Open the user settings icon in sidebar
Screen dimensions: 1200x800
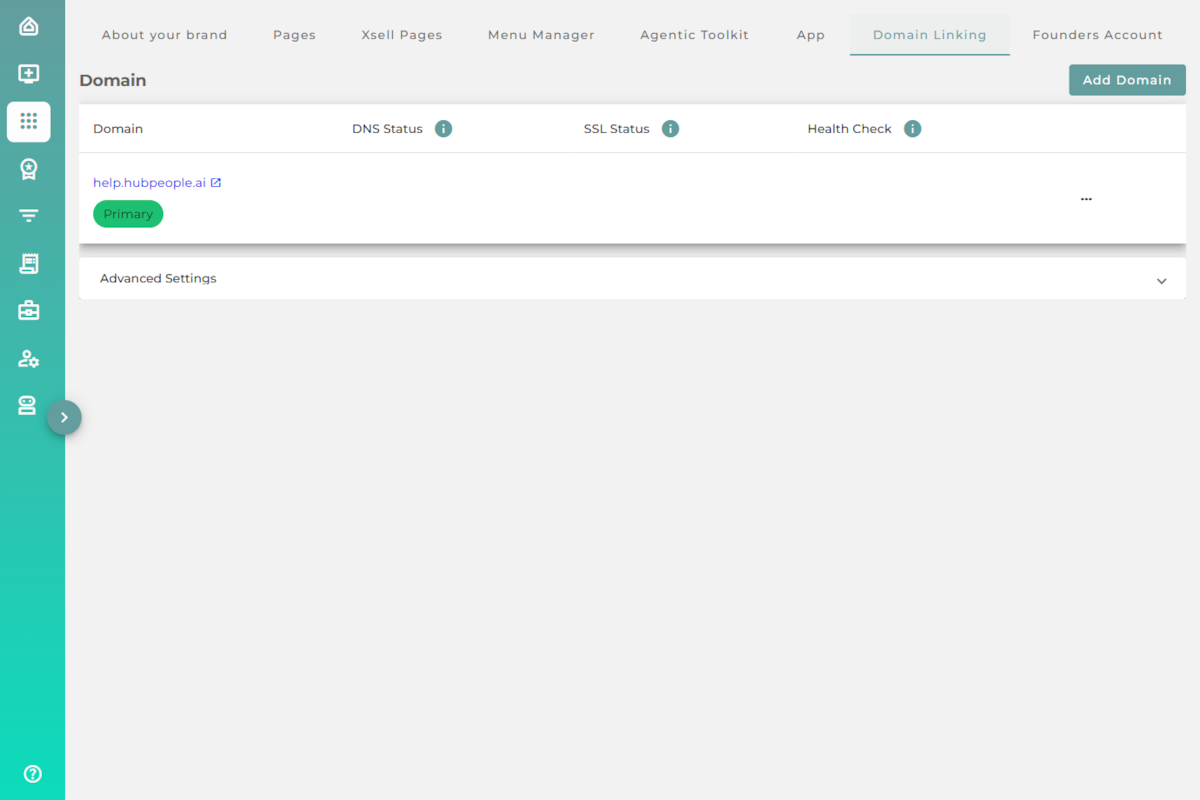click(x=29, y=358)
